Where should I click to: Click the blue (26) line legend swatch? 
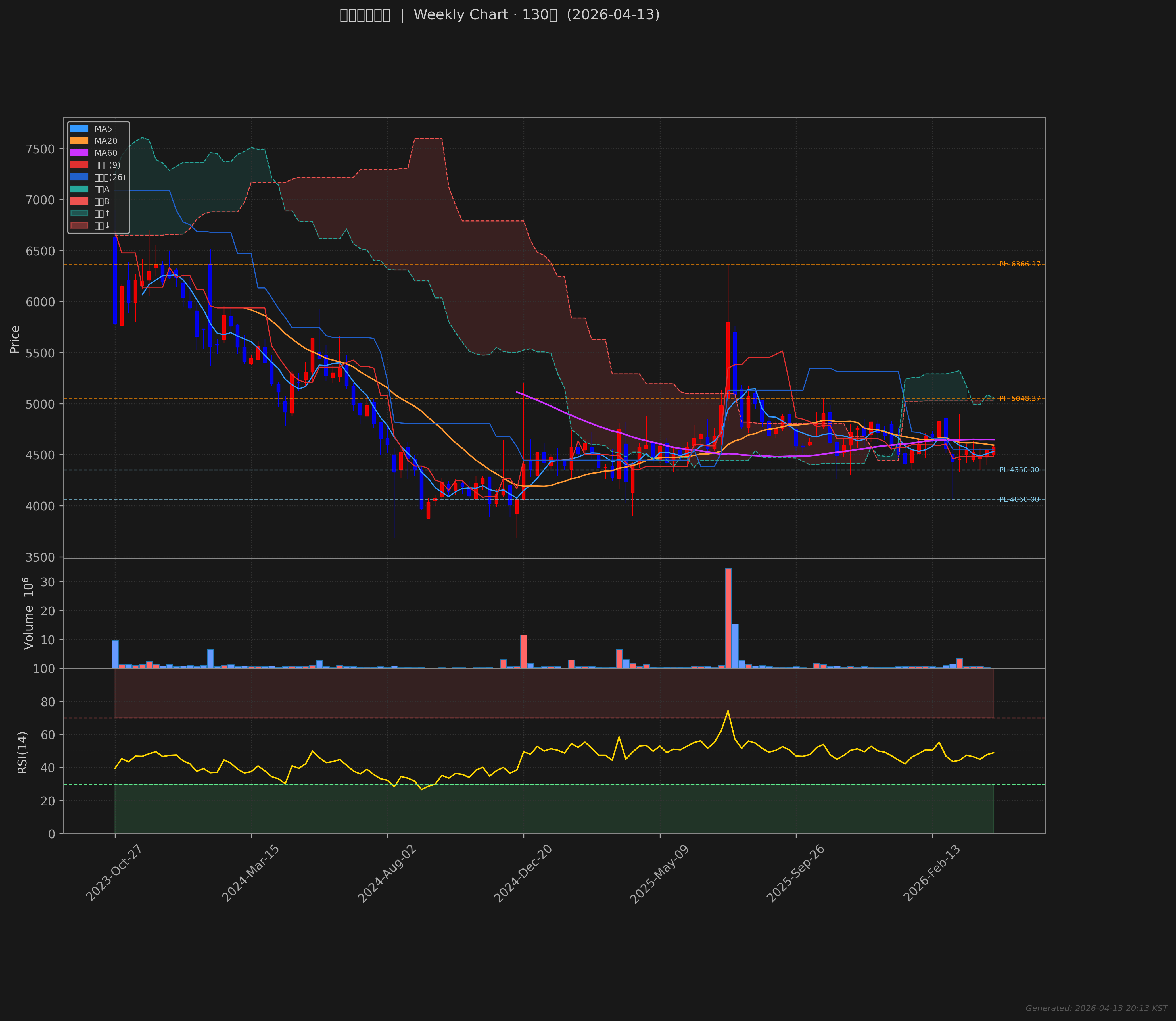pyautogui.click(x=79, y=177)
